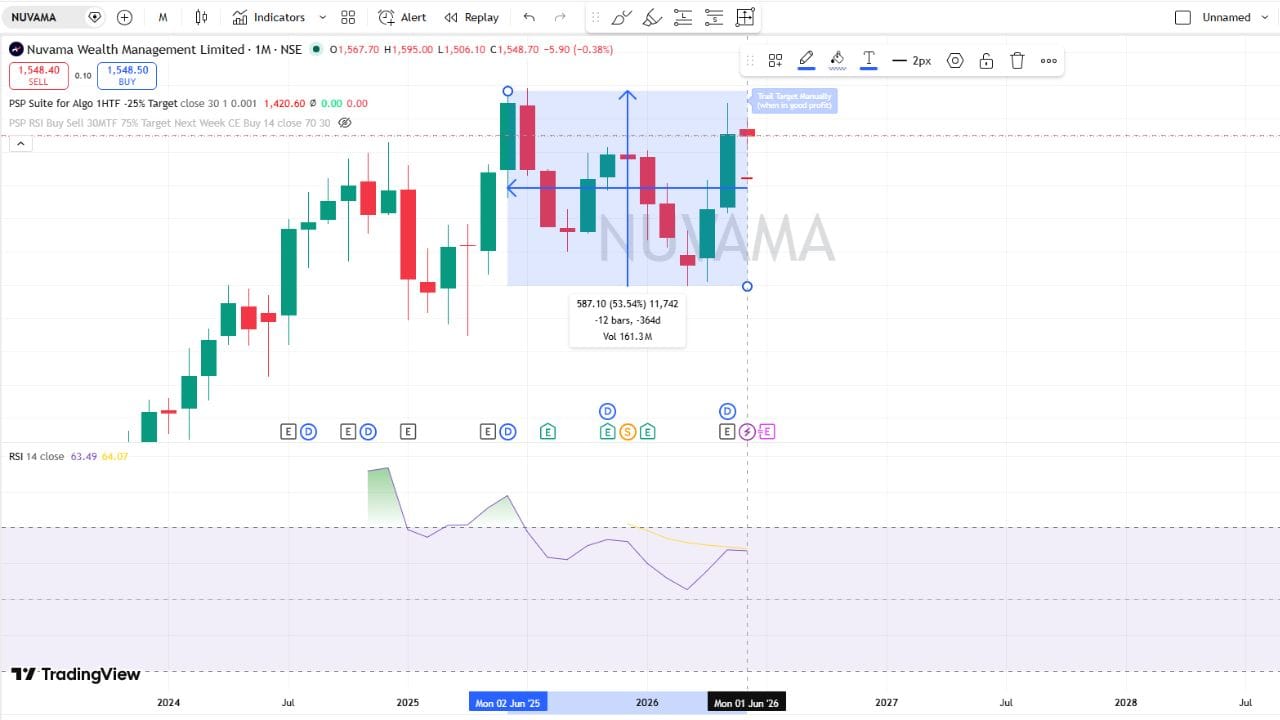Image resolution: width=1280 pixels, height=720 pixels.
Task: Change the drawing line color pencil tool
Action: (x=806, y=60)
